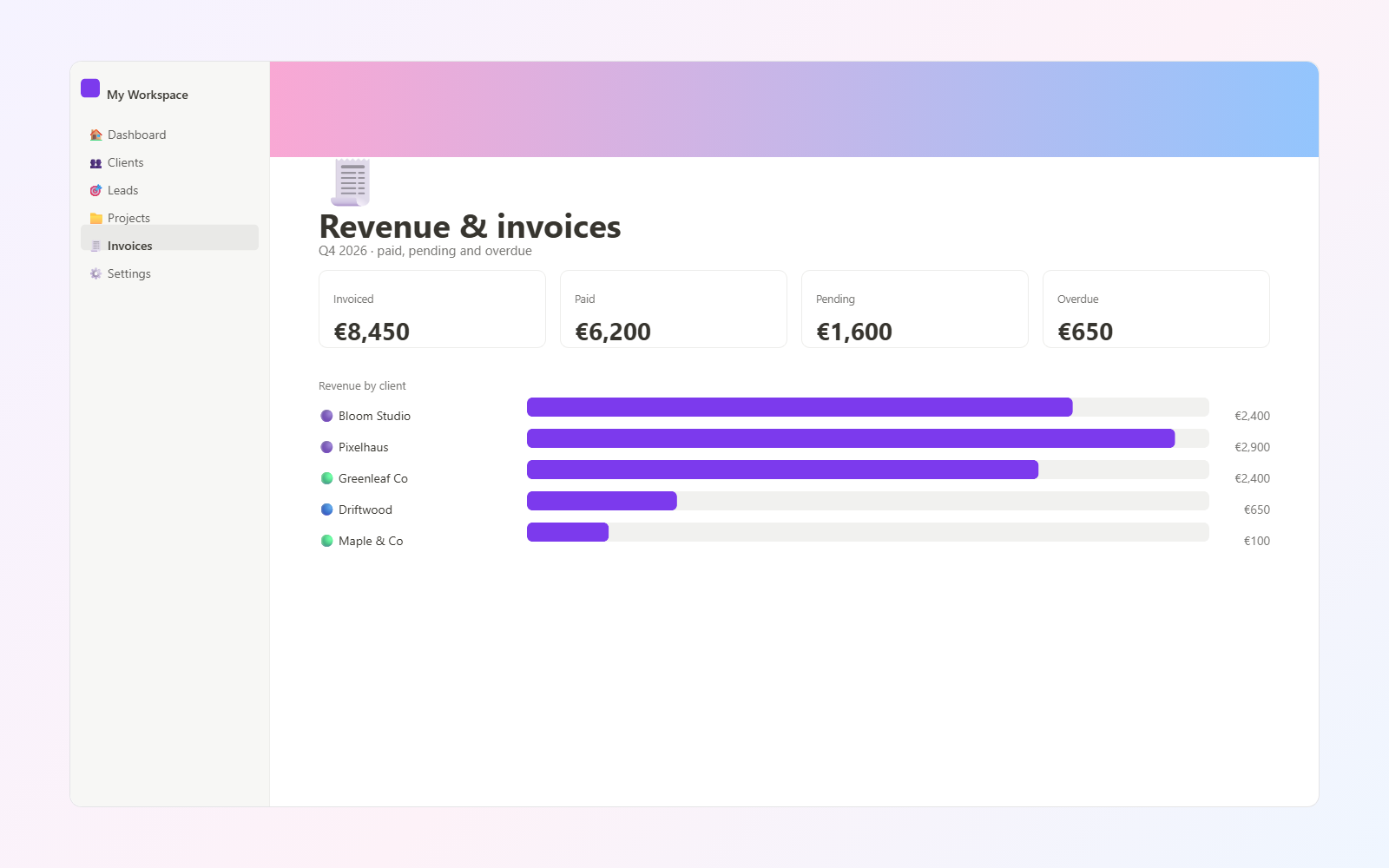Open the Overdue €650 card
Image resolution: width=1389 pixels, height=868 pixels.
click(x=1156, y=309)
